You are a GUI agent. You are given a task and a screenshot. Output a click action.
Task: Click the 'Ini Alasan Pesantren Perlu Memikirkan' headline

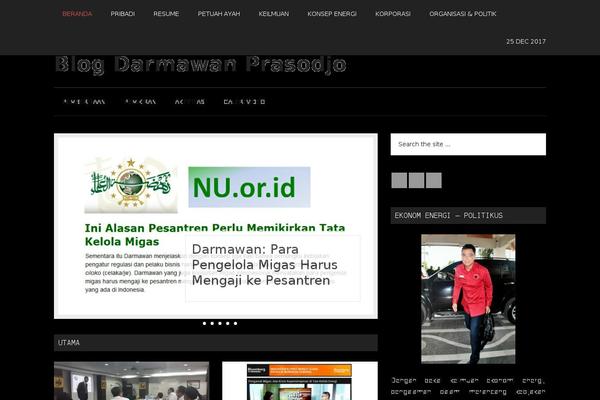tap(215, 235)
